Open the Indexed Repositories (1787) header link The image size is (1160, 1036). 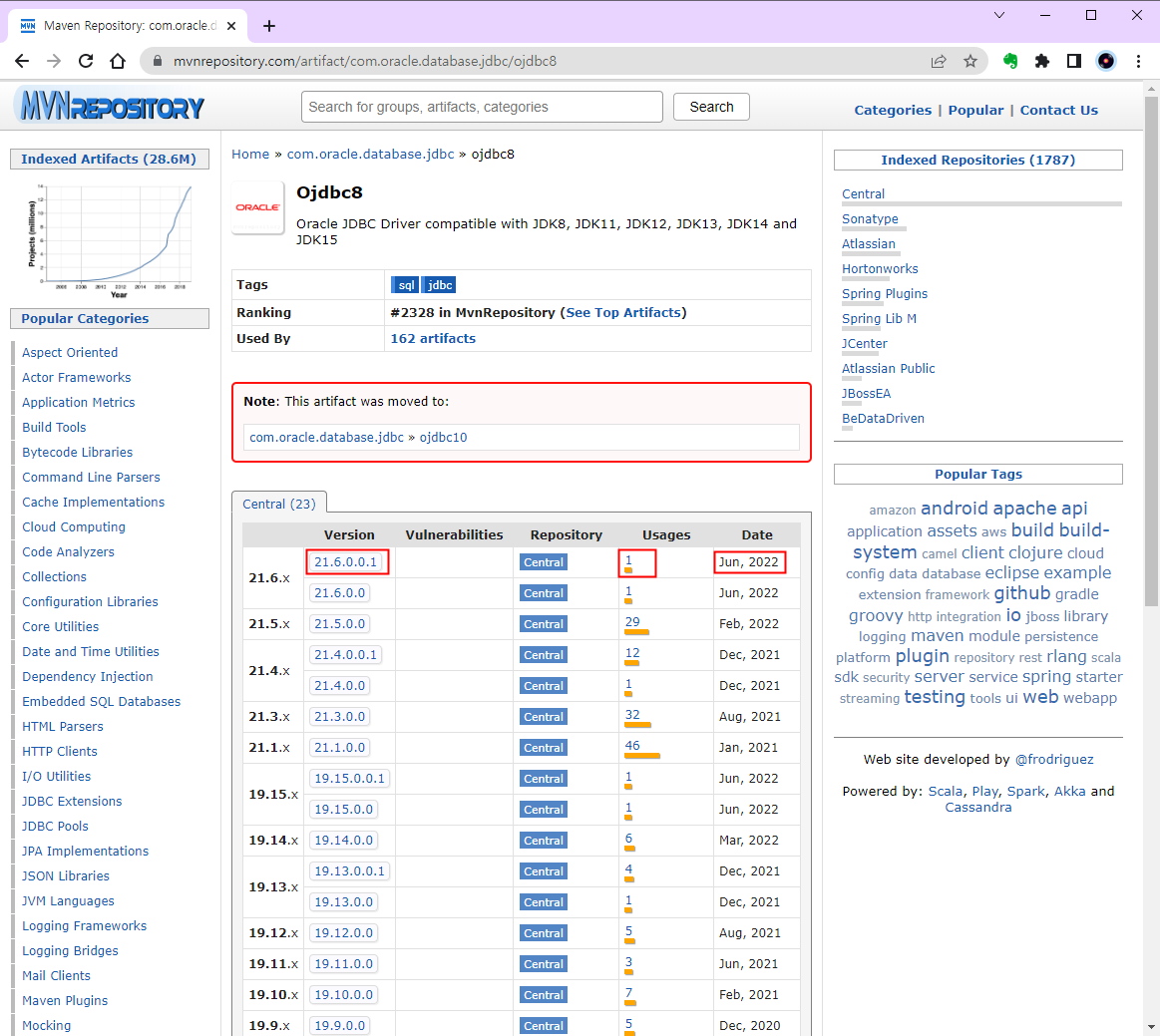click(977, 160)
